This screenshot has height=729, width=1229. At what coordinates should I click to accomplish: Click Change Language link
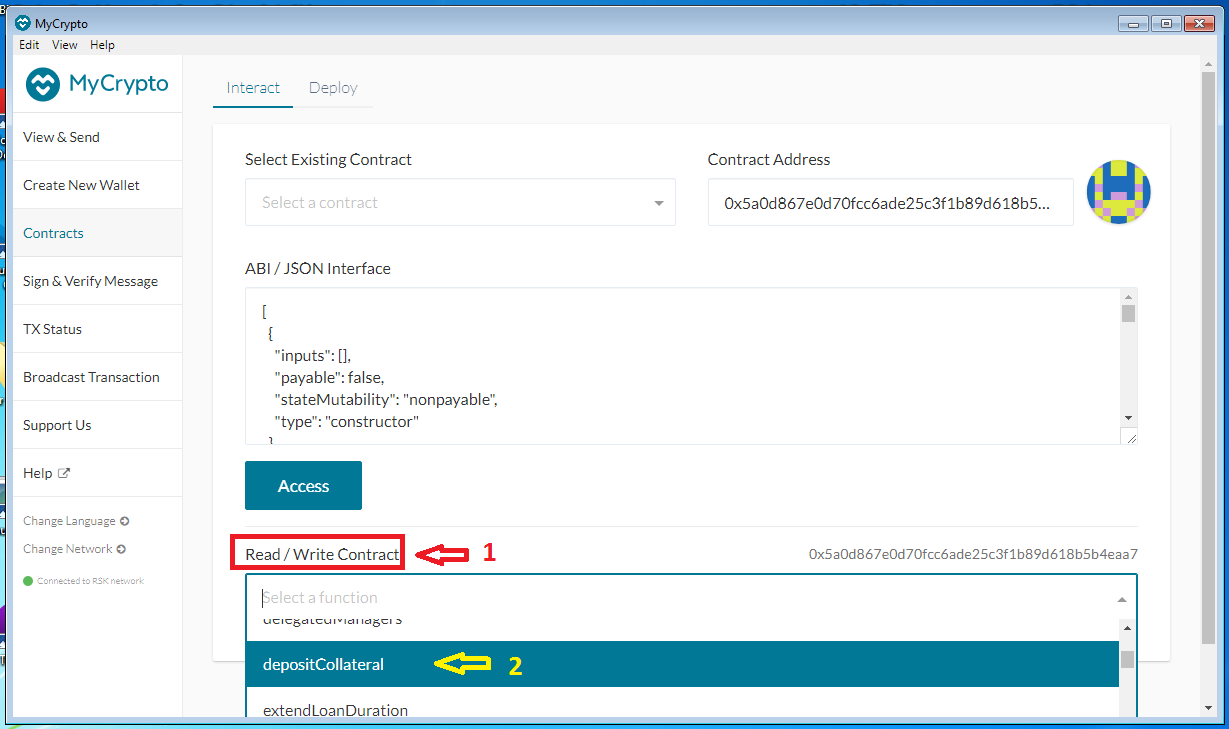coord(69,521)
